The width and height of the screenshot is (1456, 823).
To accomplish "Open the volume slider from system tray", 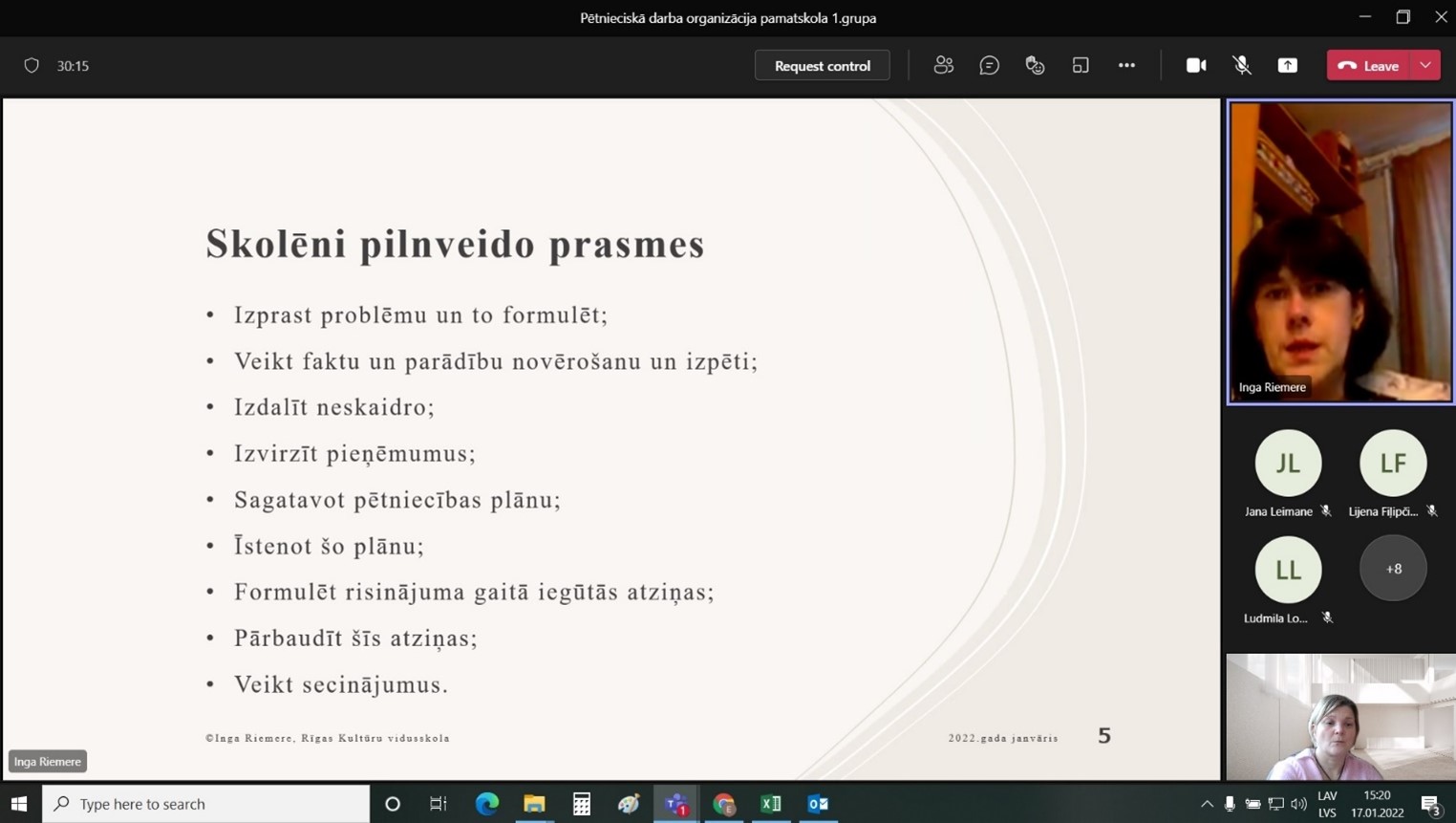I will pyautogui.click(x=1297, y=804).
